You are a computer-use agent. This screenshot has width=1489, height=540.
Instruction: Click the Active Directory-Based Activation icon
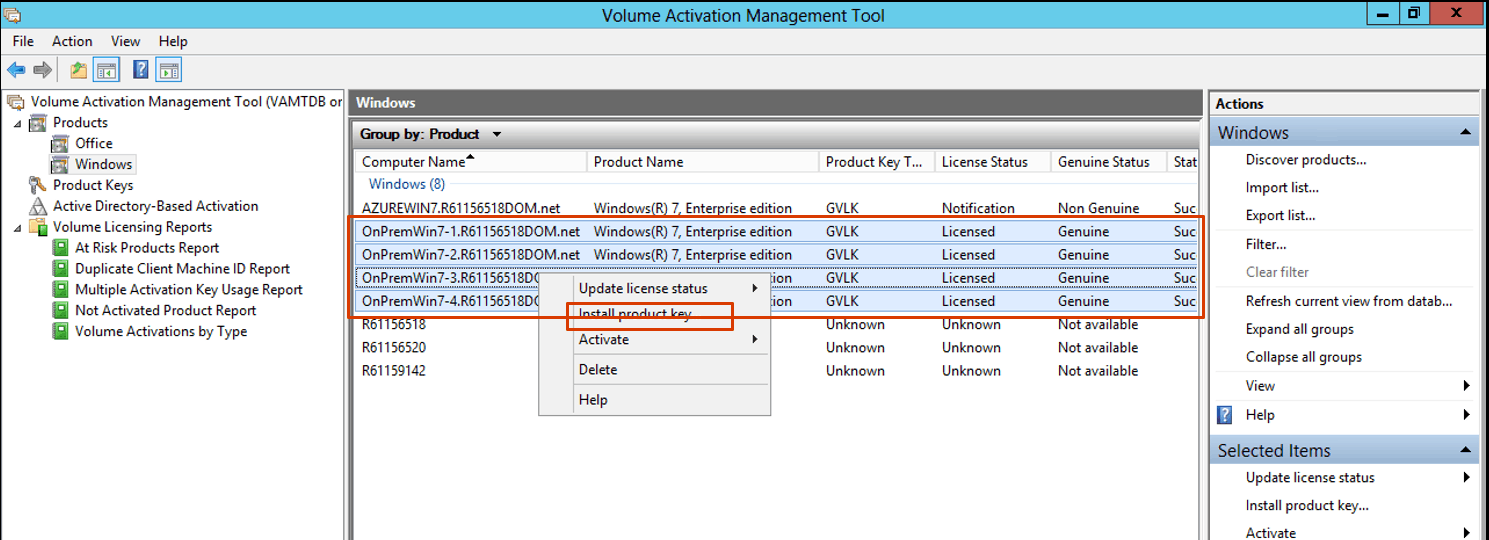pyautogui.click(x=38, y=206)
